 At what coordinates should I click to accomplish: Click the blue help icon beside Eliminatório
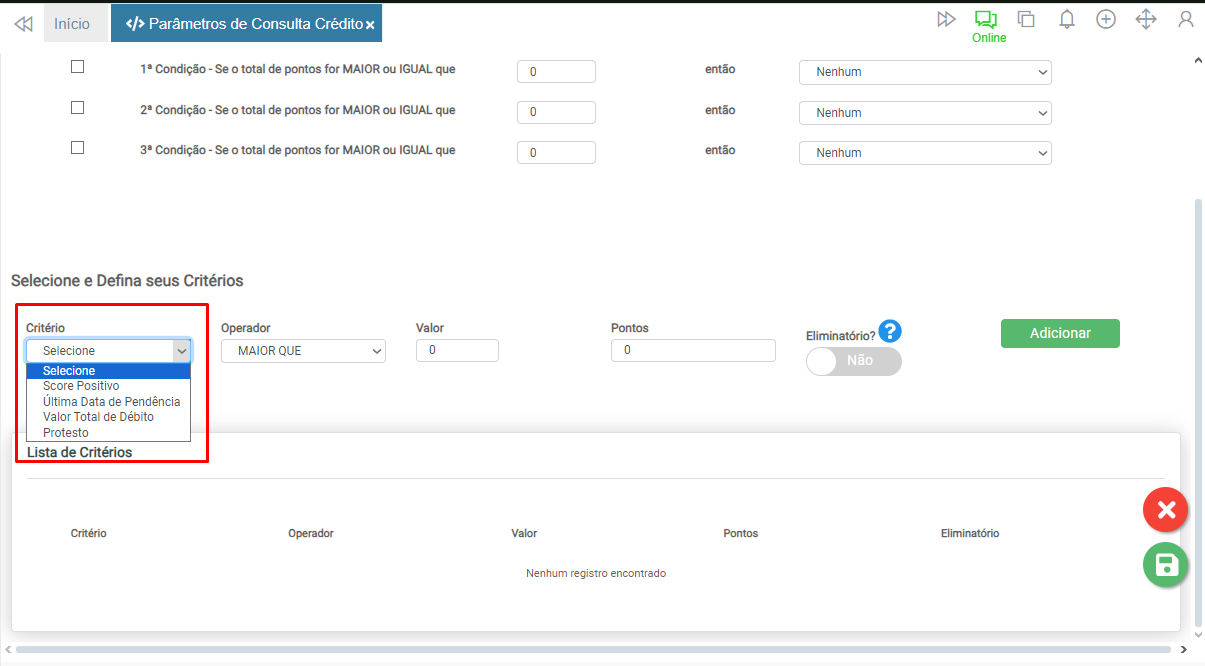(891, 331)
